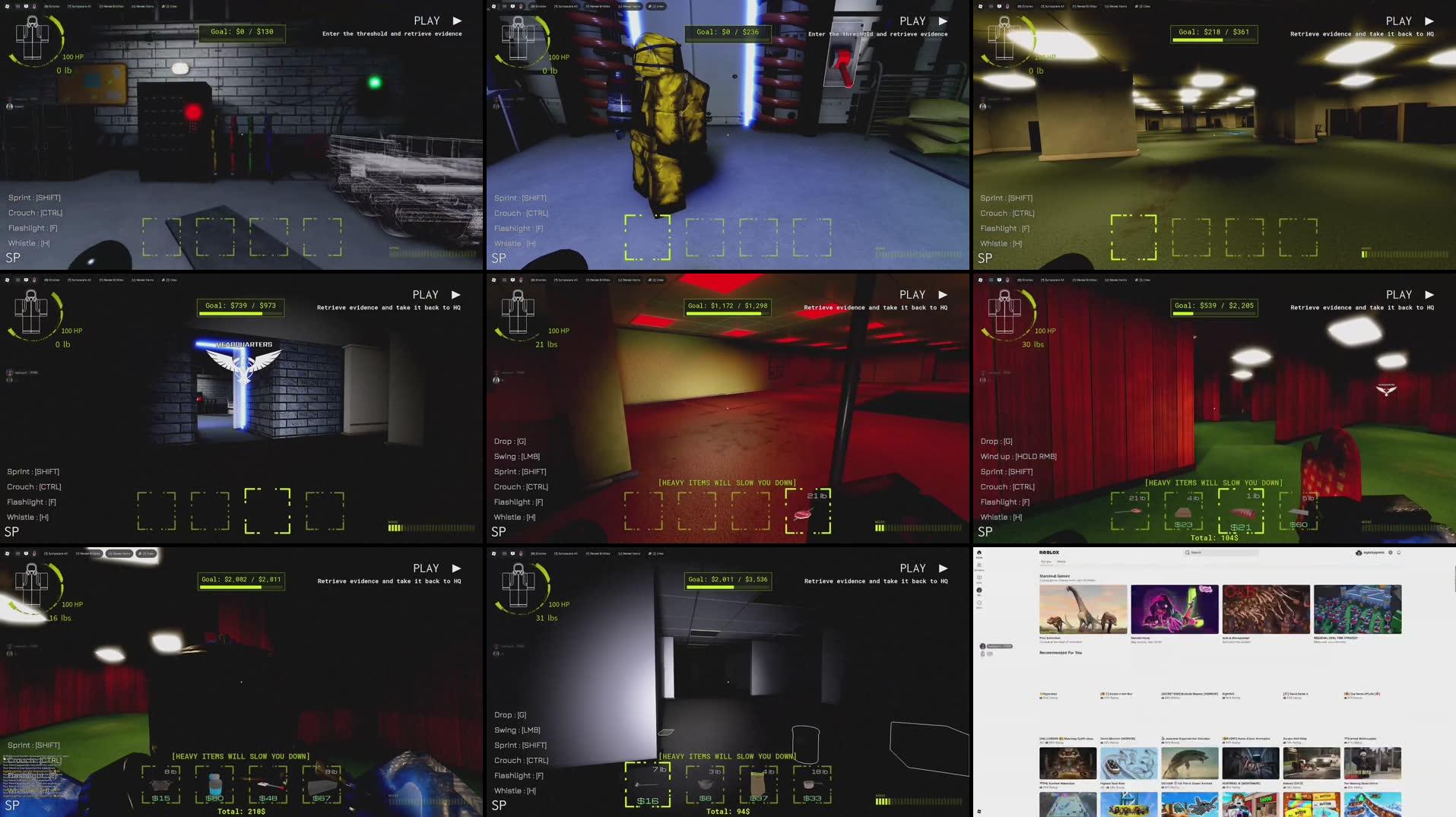1456x817 pixels.
Task: Click the Goal $2,011/$3,536 progress bar
Action: click(x=728, y=580)
